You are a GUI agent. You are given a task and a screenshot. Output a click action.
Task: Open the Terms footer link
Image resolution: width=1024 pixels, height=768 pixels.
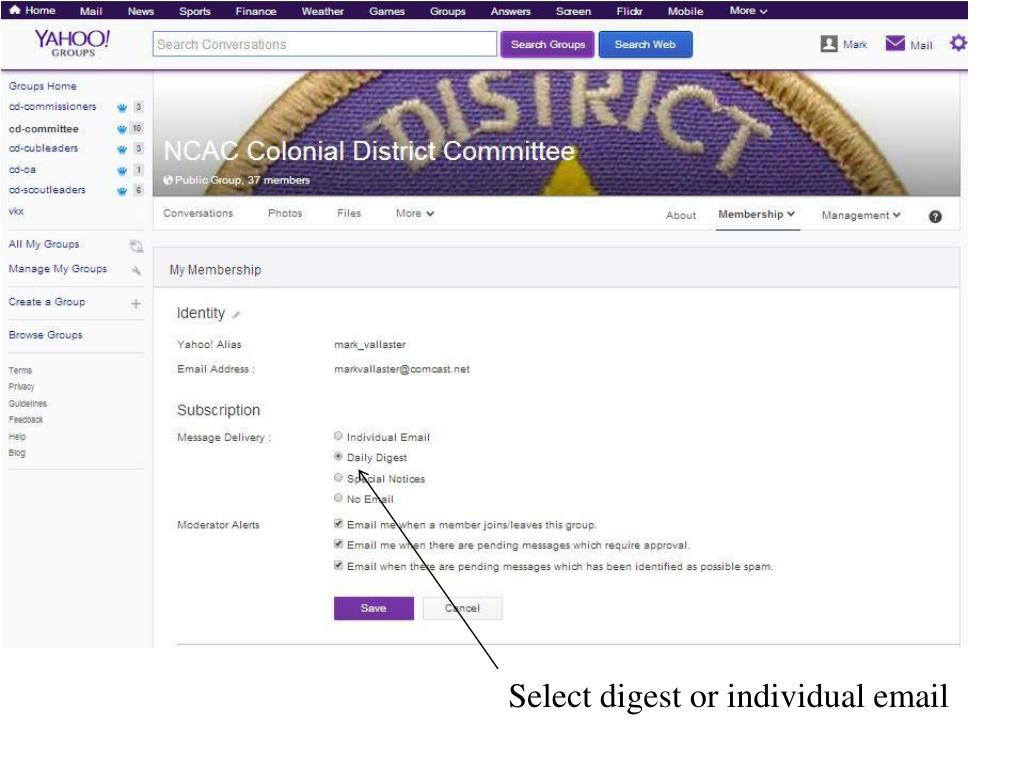[20, 370]
